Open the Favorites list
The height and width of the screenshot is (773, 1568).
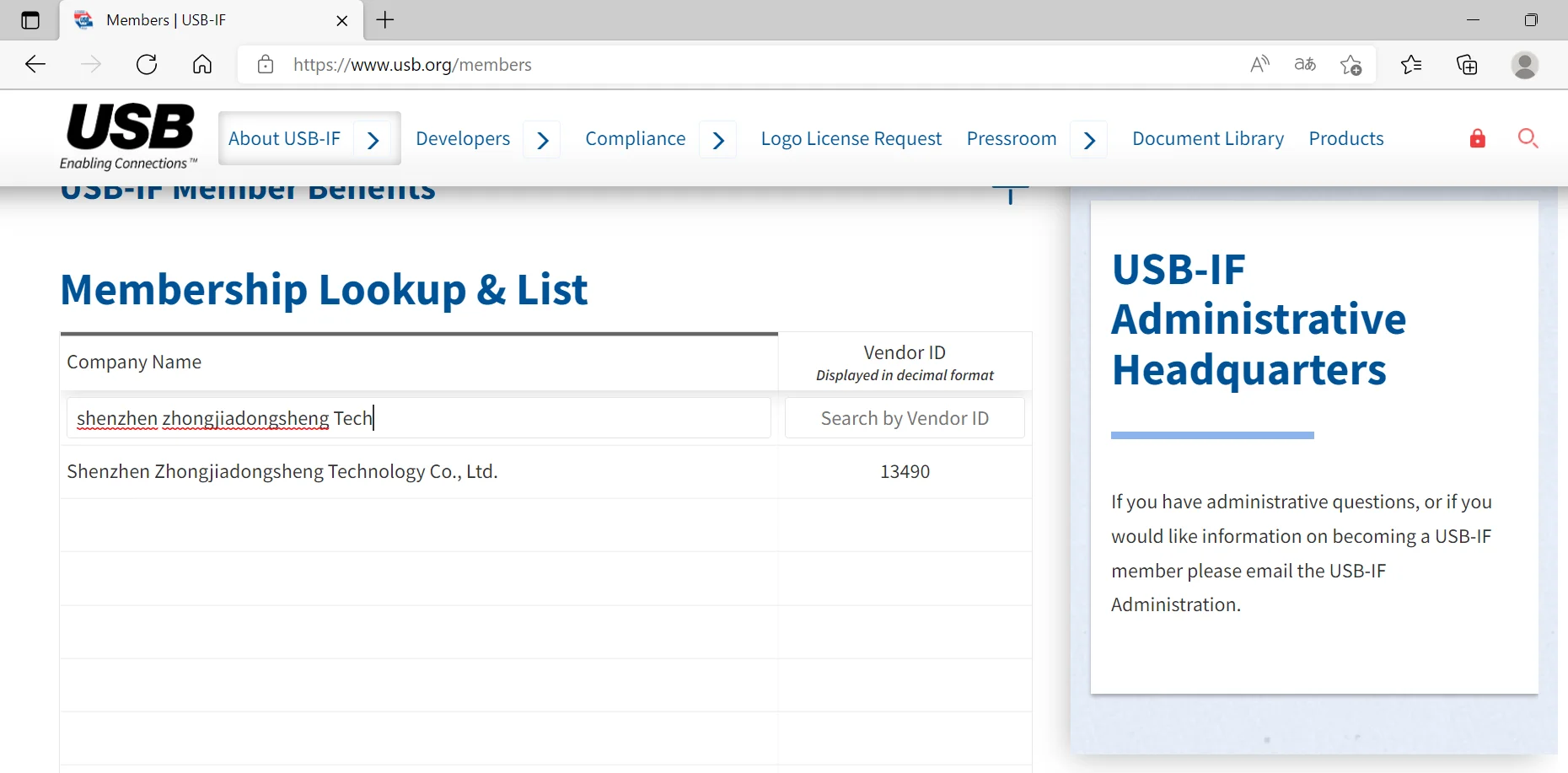1411,64
